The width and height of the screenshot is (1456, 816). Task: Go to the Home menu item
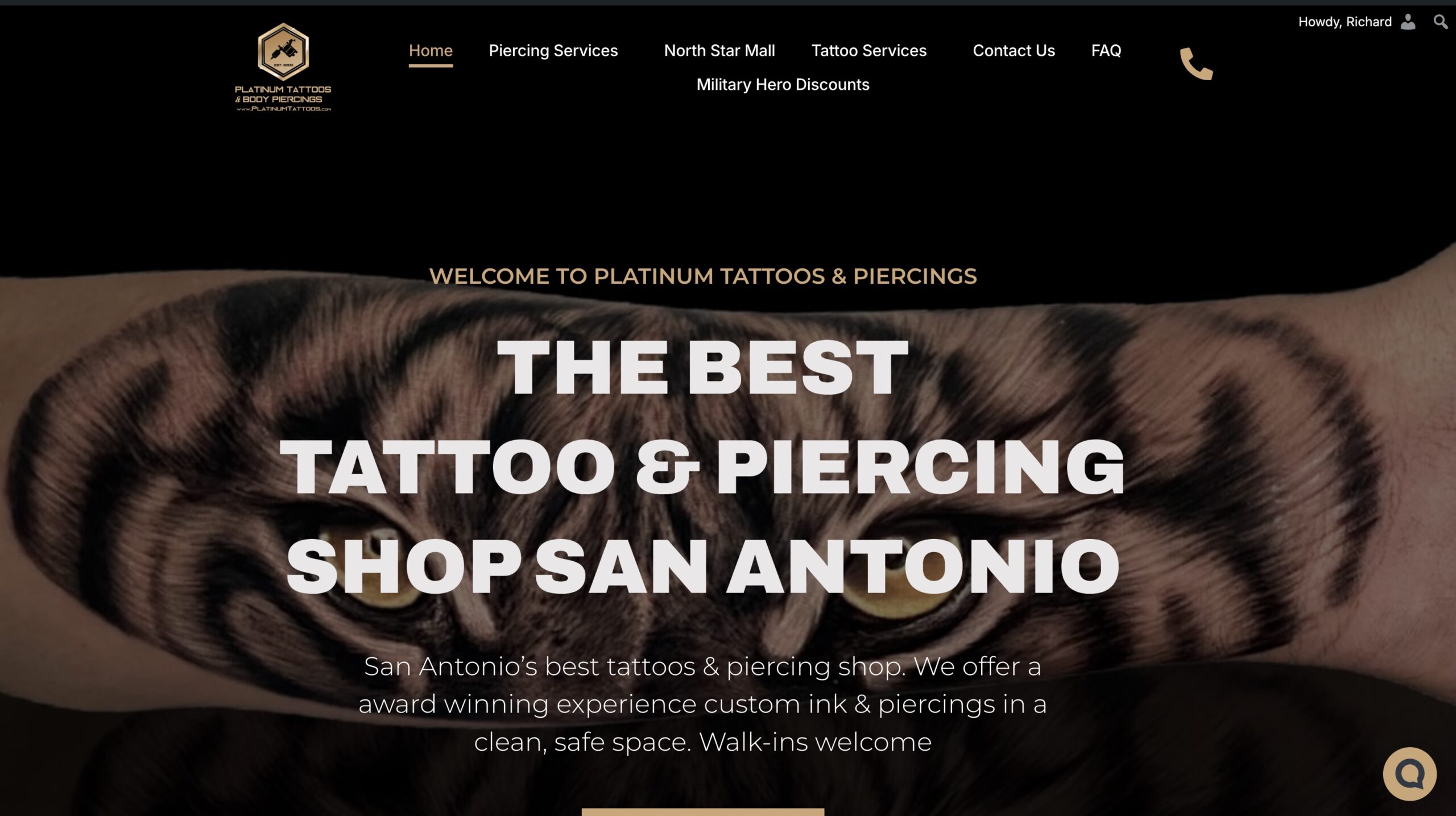pos(431,51)
